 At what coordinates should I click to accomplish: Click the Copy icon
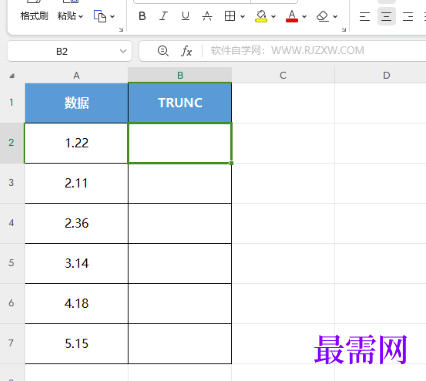click(x=100, y=16)
